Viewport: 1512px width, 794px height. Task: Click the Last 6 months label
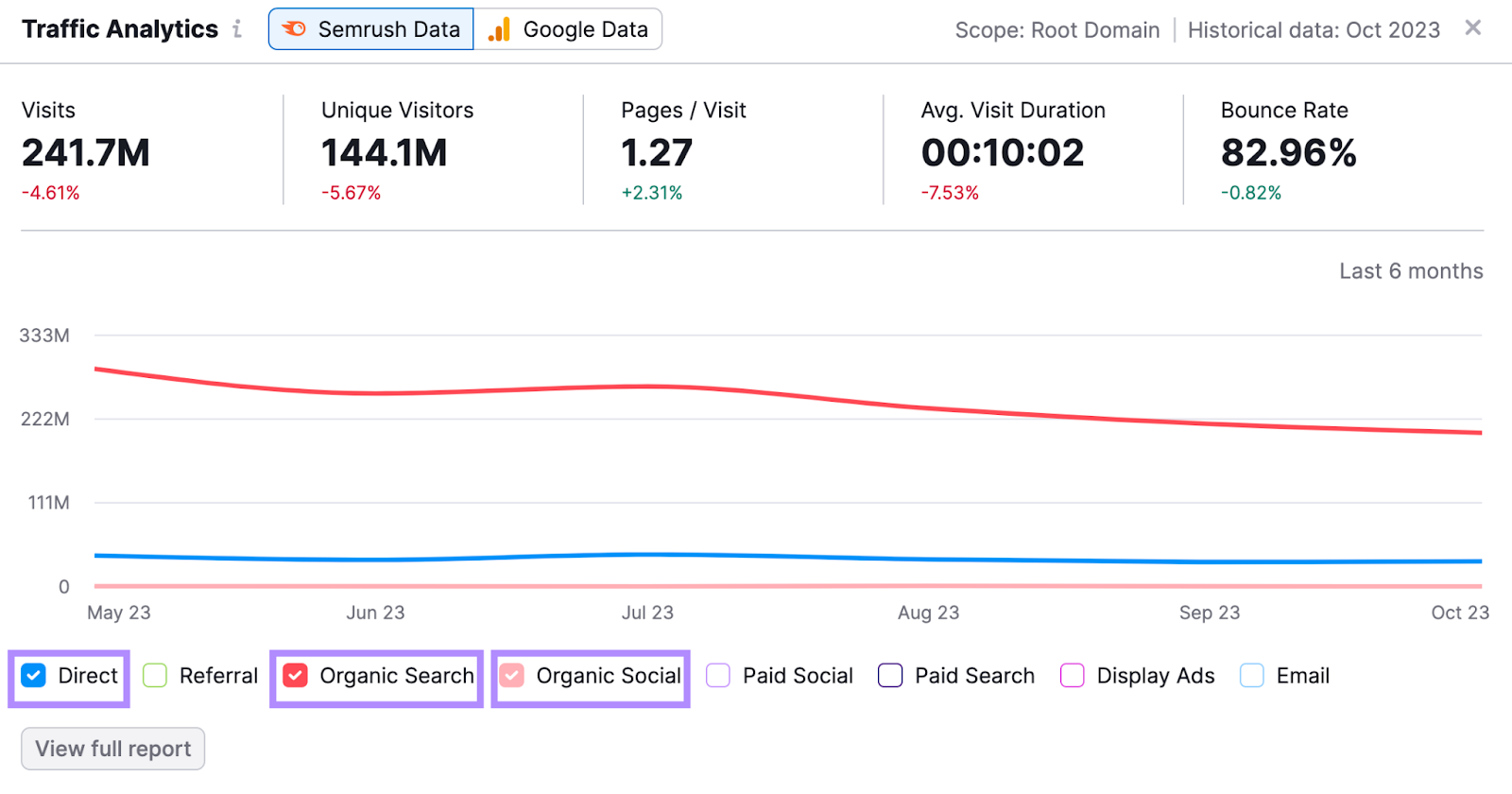coord(1411,271)
